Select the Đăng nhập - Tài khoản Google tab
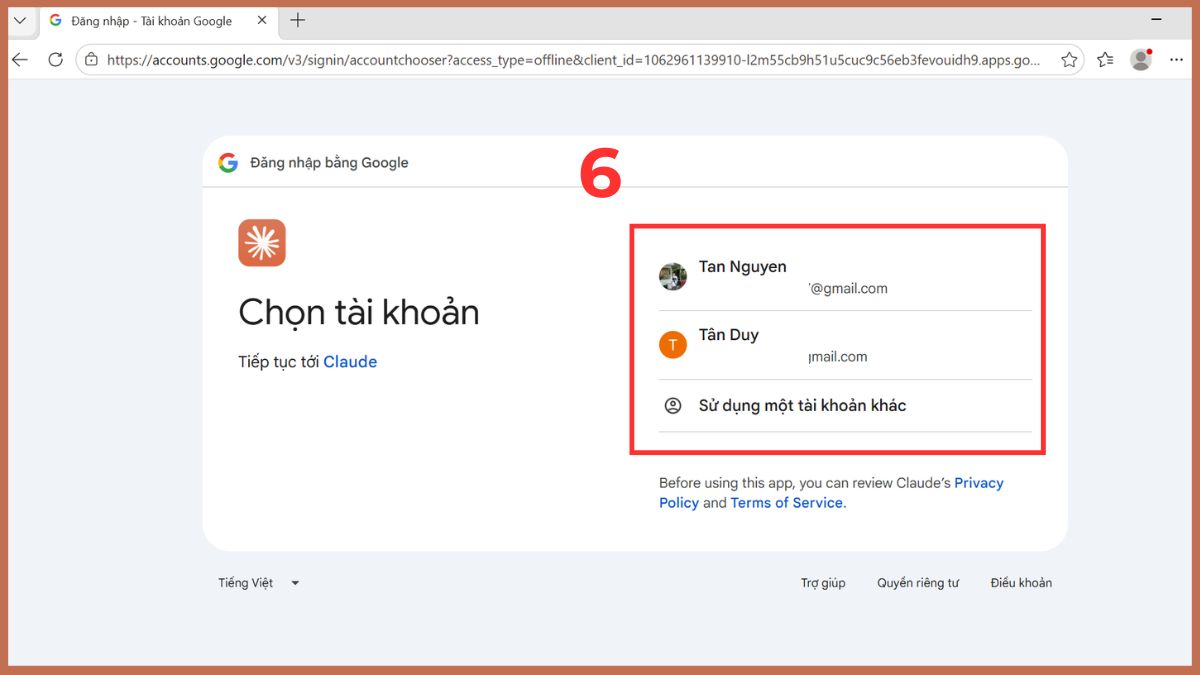The height and width of the screenshot is (675, 1200). (158, 21)
